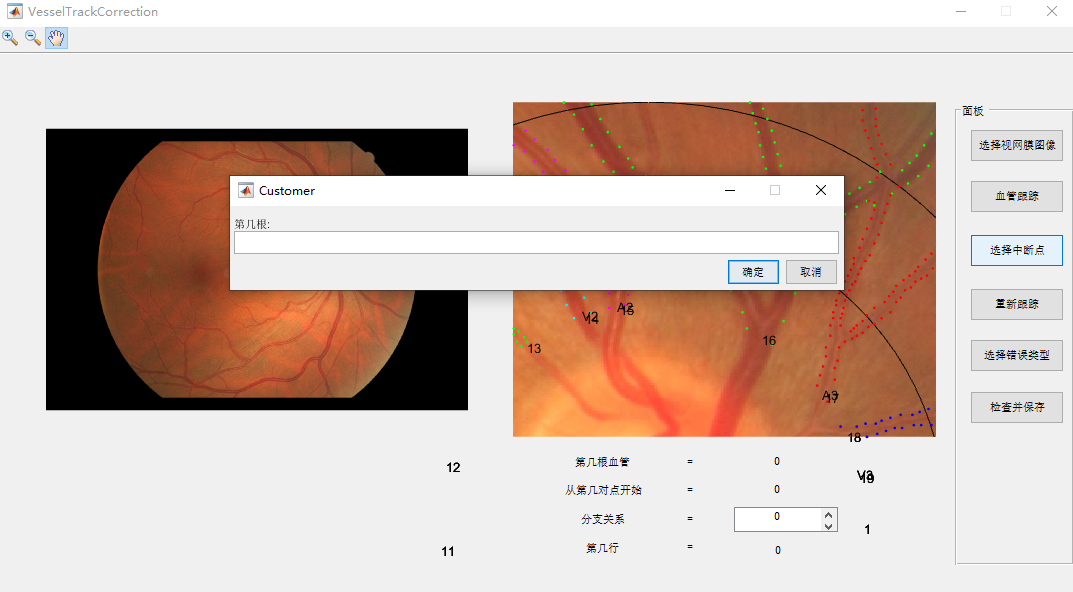Click inside the 分支关系 spinner field
This screenshot has width=1073, height=592.
[x=777, y=519]
